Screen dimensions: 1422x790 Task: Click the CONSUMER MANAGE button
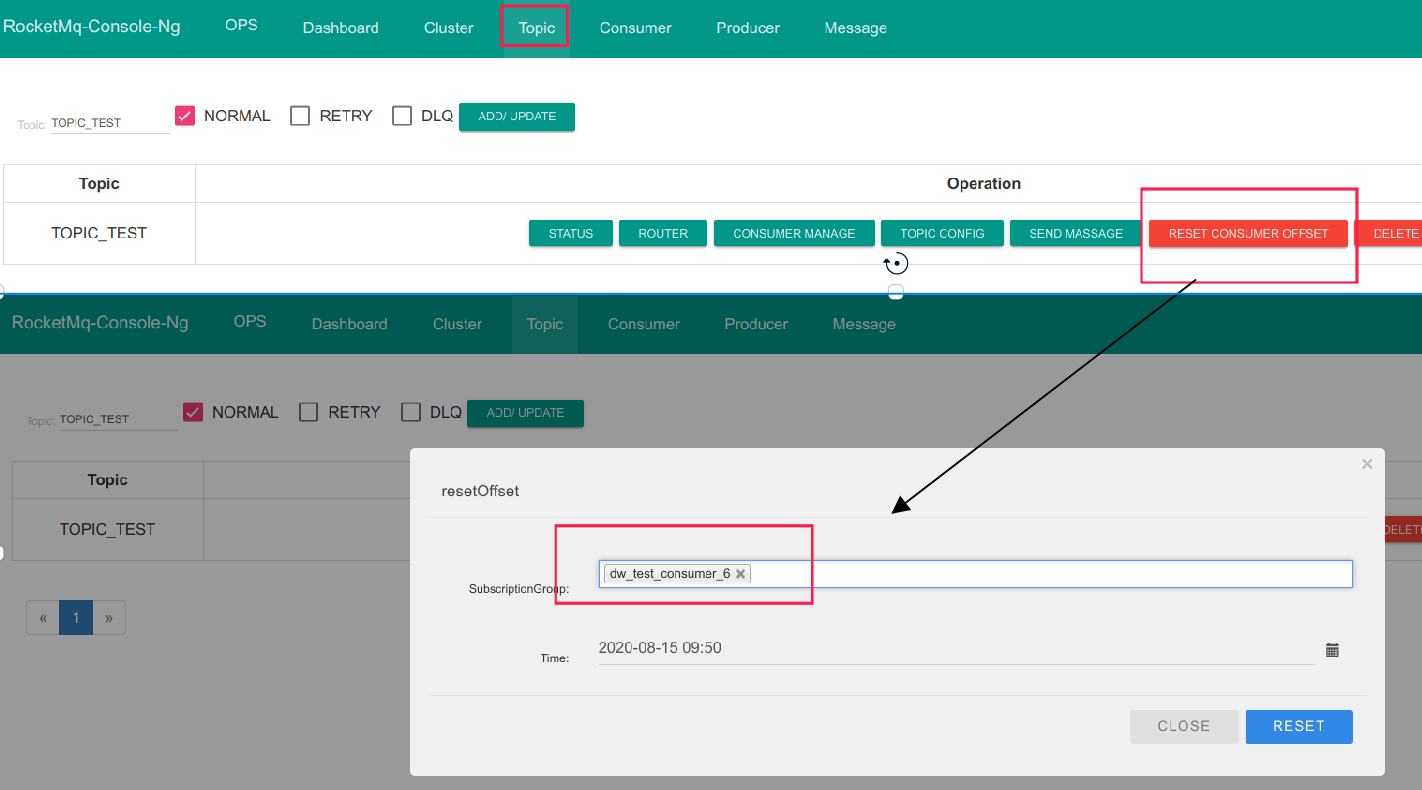[x=794, y=233]
